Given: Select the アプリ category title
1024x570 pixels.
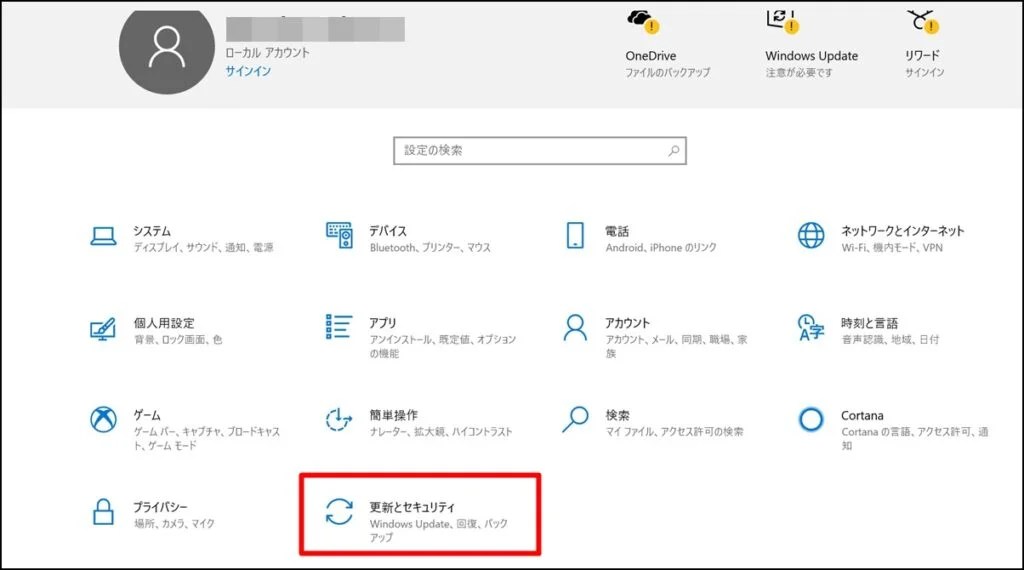Looking at the screenshot, I should [383, 323].
